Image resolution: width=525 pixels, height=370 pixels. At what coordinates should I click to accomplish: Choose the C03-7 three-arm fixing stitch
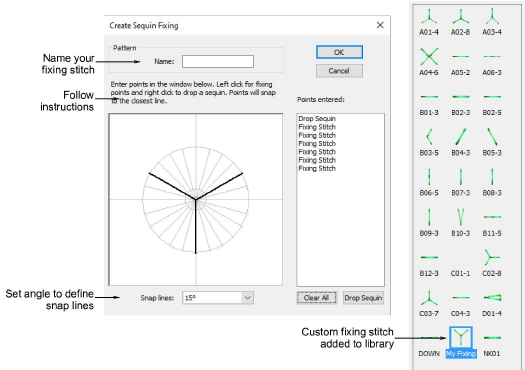(429, 303)
